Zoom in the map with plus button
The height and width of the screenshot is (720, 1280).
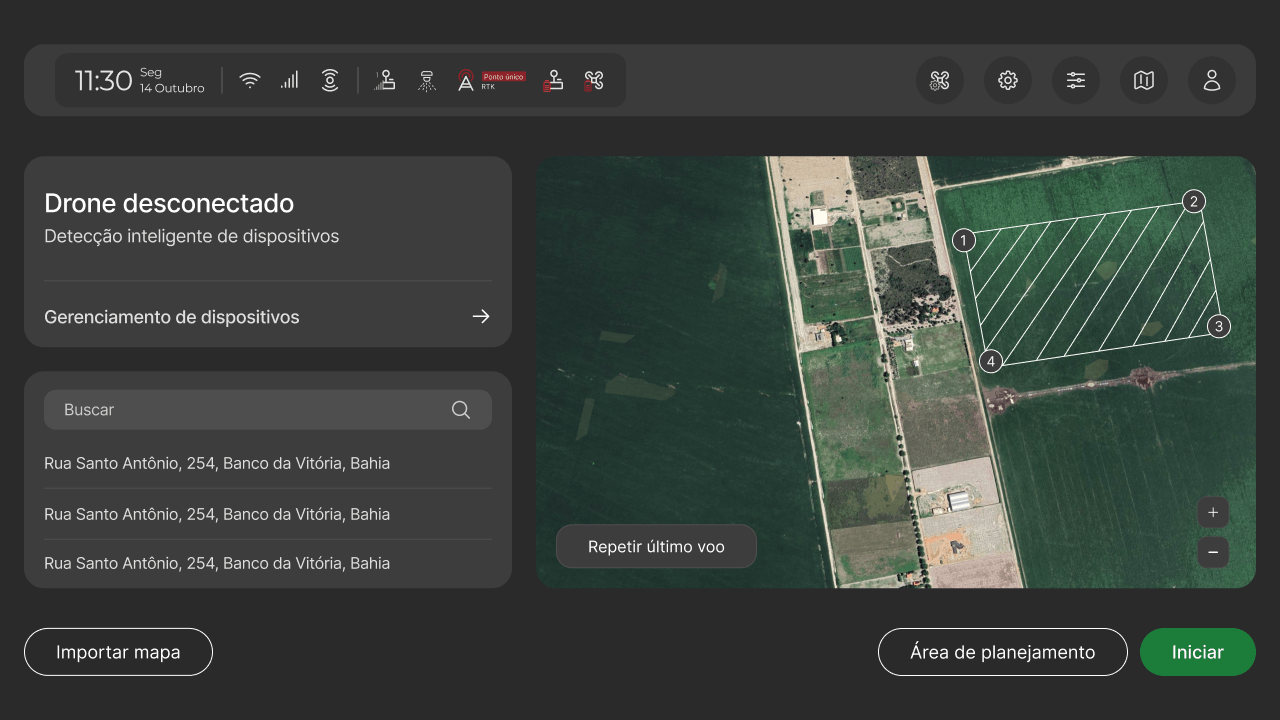[x=1213, y=512]
